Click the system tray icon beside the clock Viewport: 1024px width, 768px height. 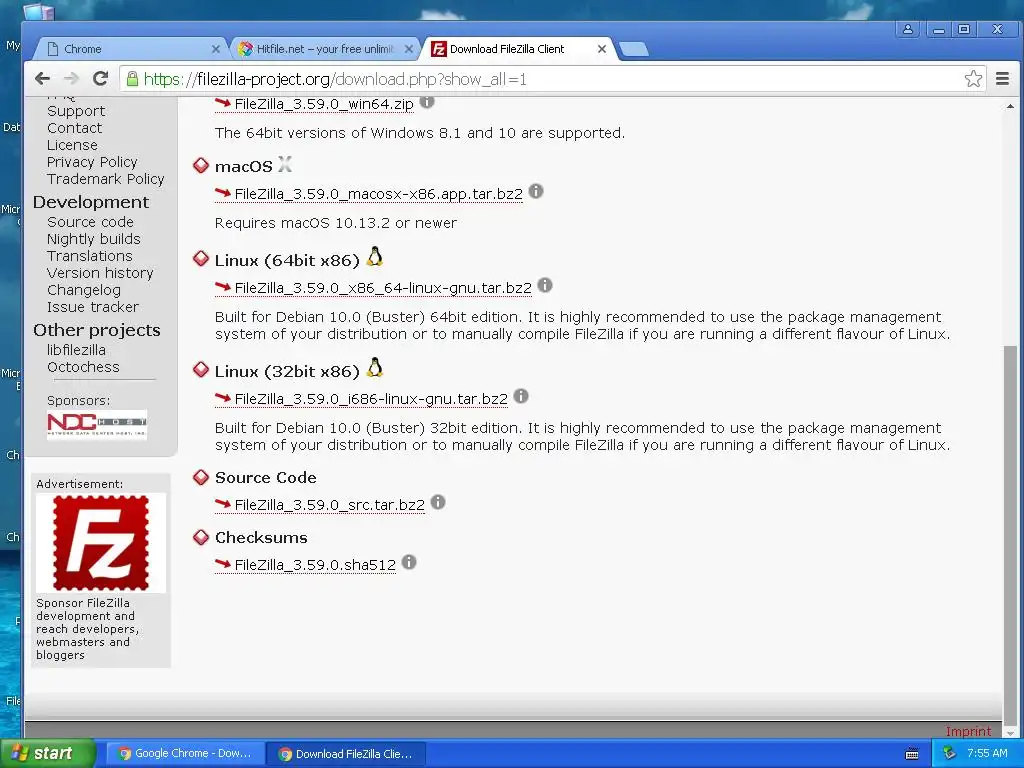(x=949, y=754)
